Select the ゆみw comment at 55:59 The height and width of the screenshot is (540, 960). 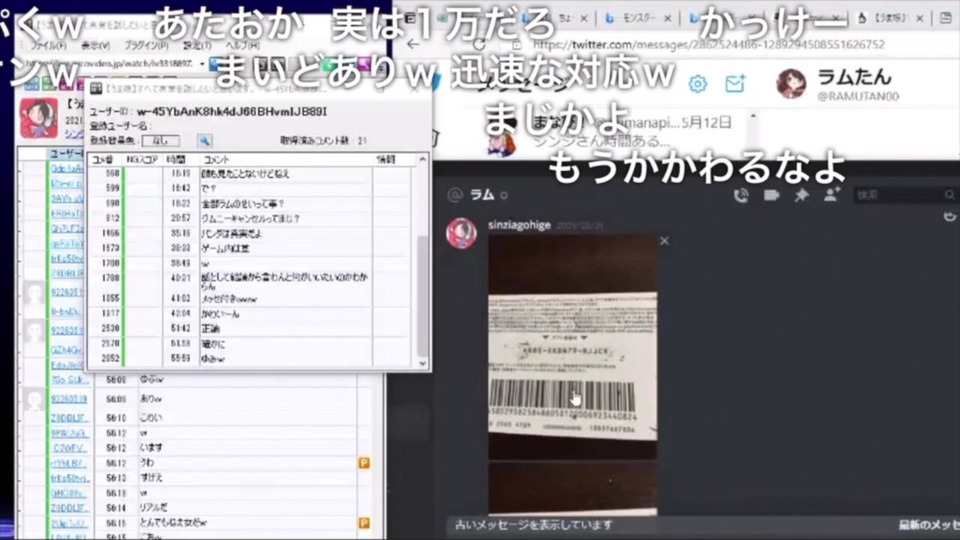pos(251,359)
